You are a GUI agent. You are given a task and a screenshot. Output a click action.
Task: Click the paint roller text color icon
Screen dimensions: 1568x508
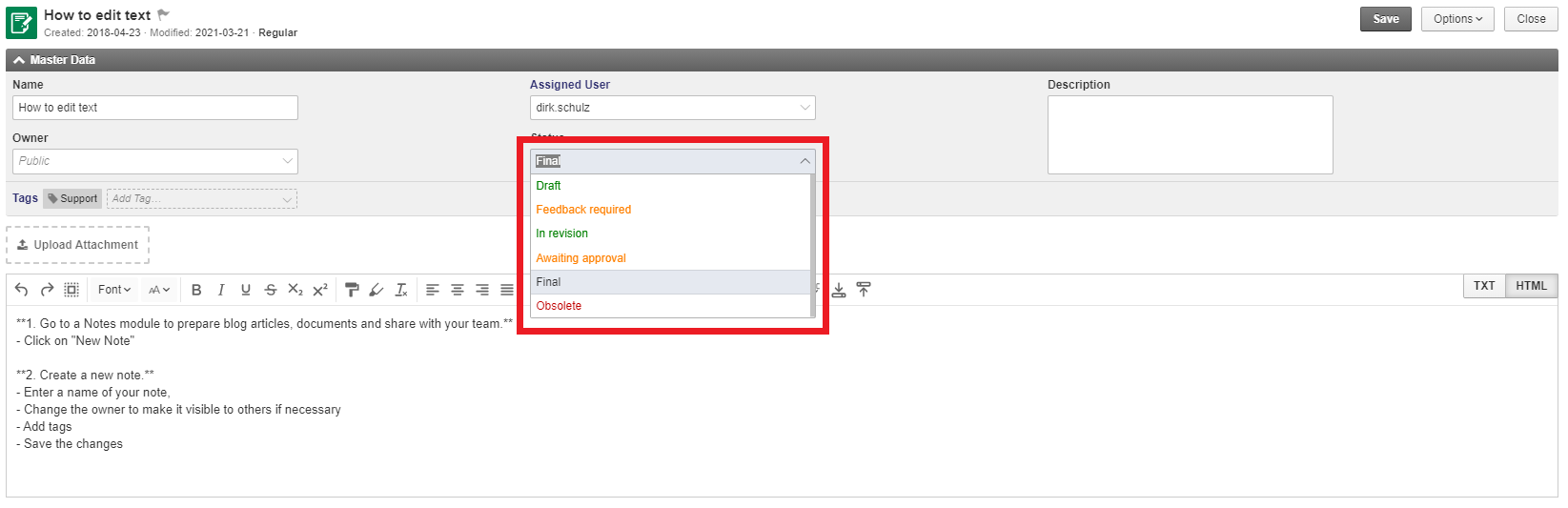(x=352, y=290)
